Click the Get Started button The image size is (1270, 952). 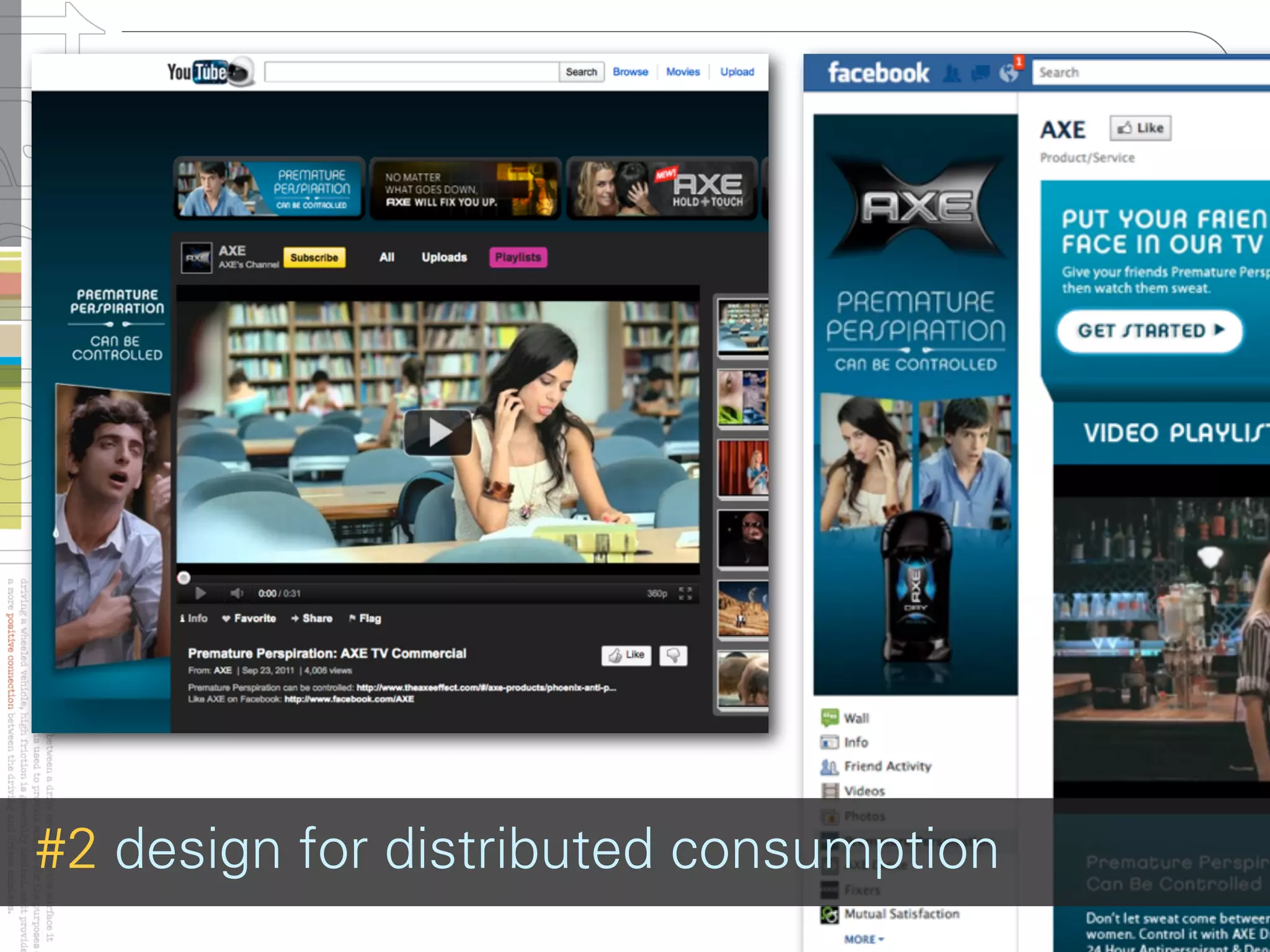[1150, 331]
